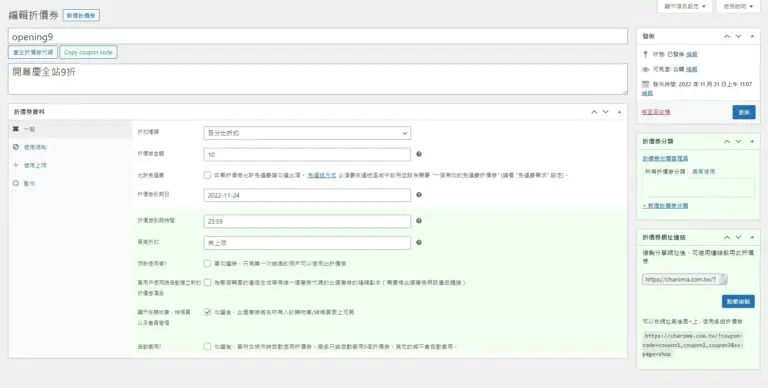
Task: Open discount type dropdown showing 百分比折扣
Action: pyautogui.click(x=307, y=133)
